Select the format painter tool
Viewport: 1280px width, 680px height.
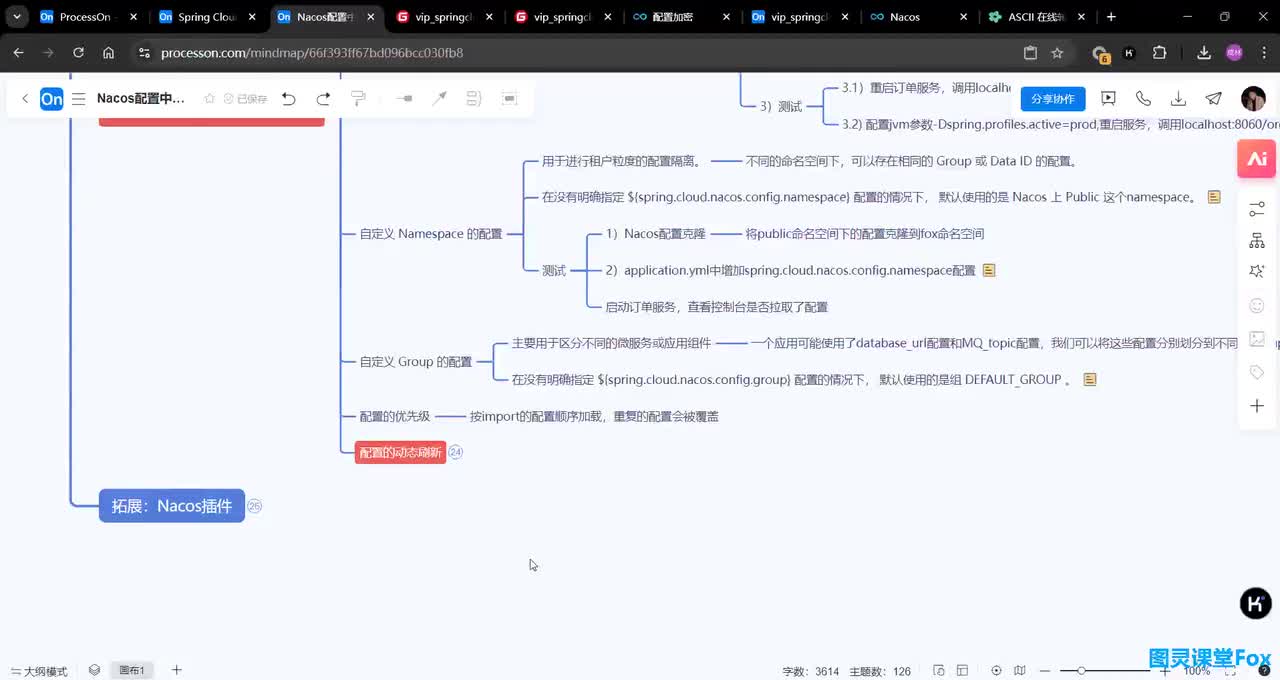[x=358, y=98]
